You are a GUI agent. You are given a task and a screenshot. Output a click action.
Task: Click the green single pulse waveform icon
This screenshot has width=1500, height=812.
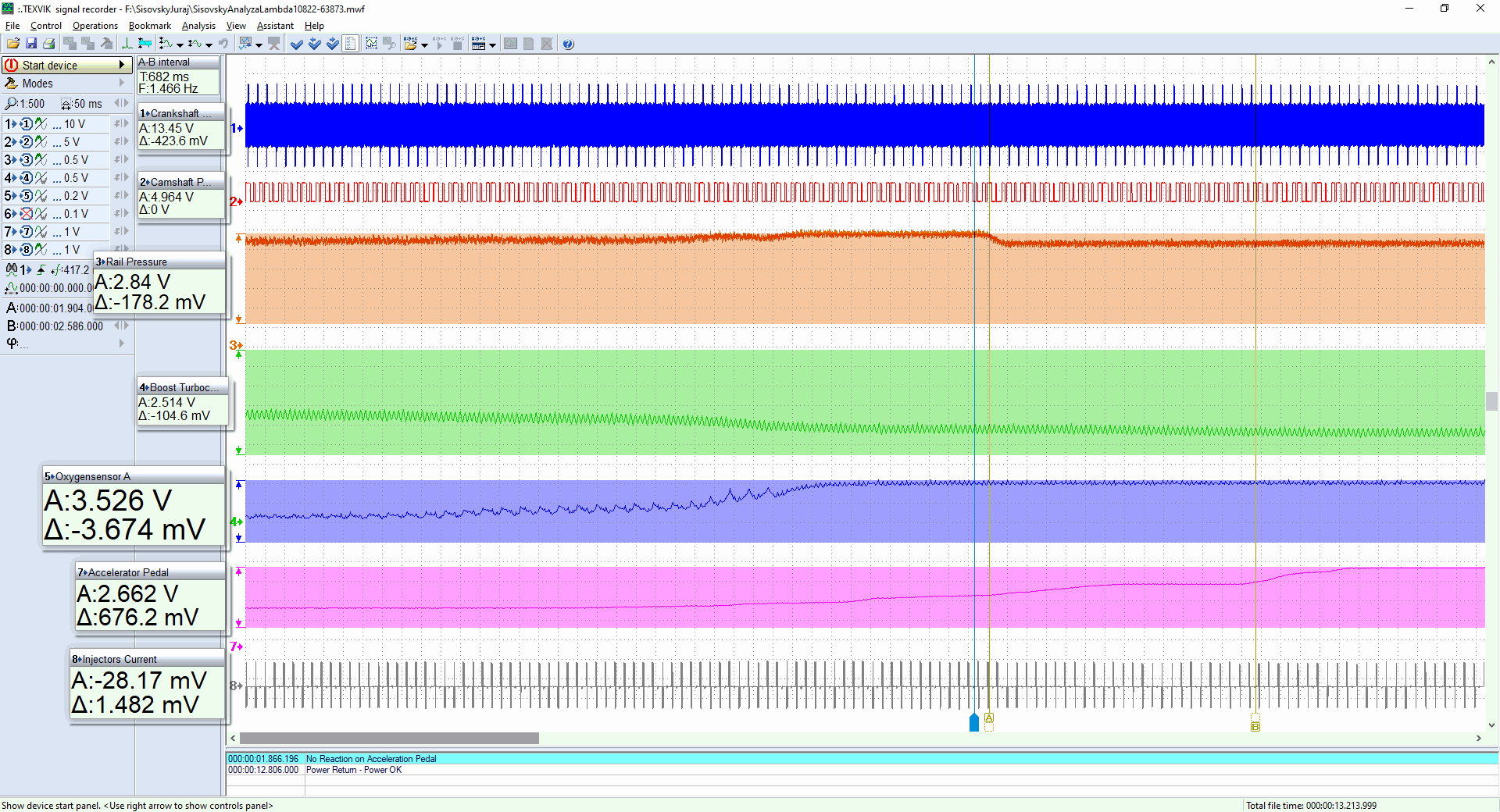127,45
